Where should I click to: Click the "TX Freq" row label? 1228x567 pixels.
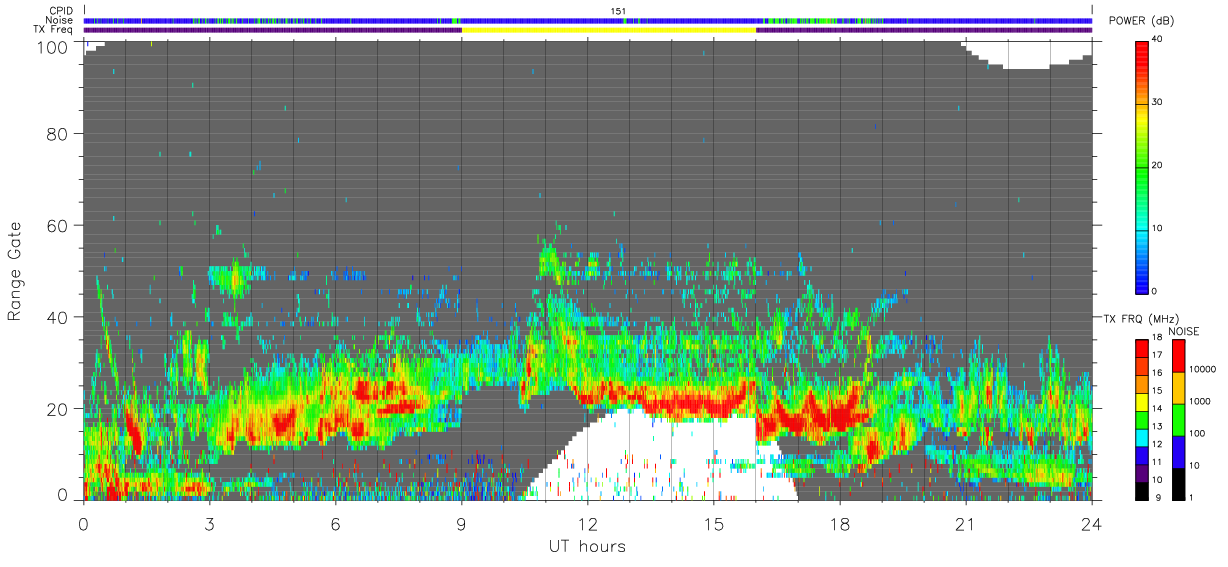(x=53, y=30)
